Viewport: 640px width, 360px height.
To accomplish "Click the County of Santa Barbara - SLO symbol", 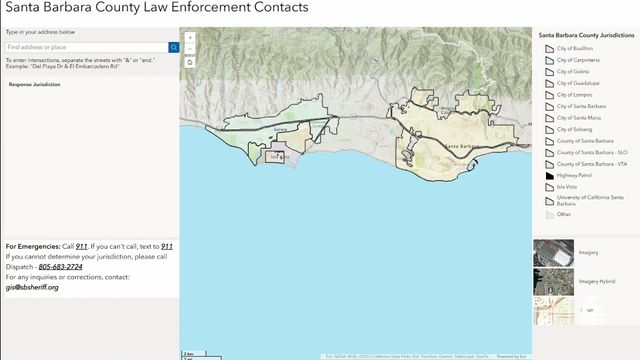I will click(x=549, y=153).
